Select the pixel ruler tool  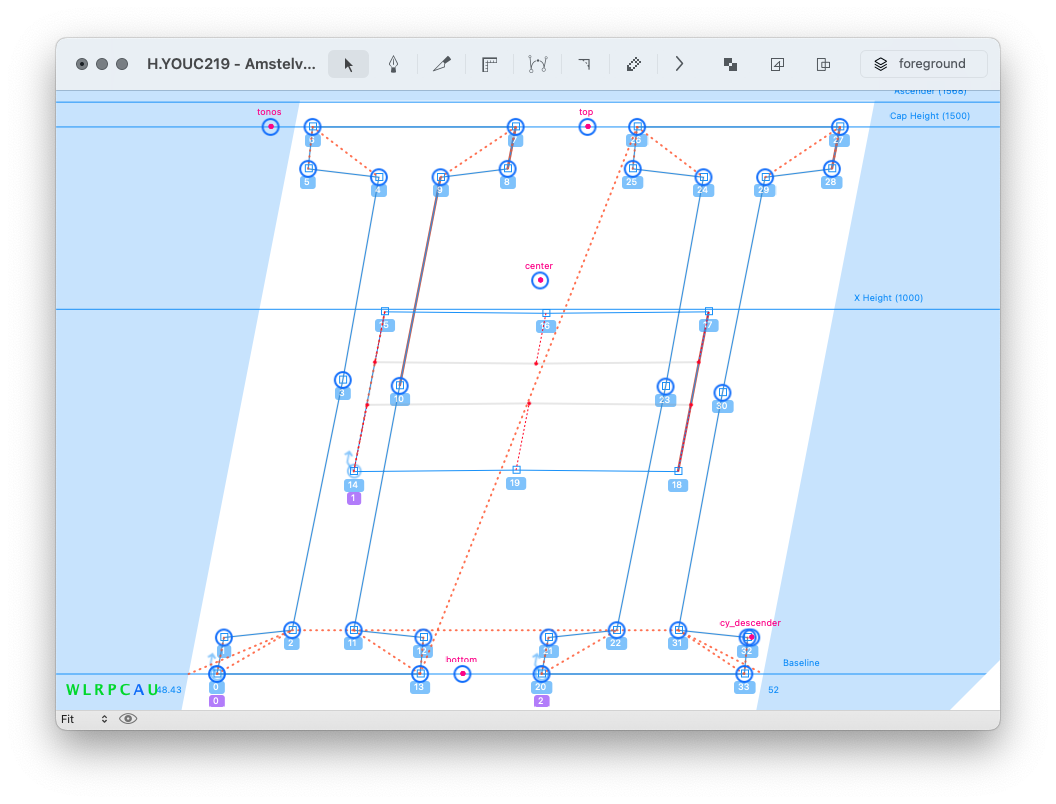633,64
